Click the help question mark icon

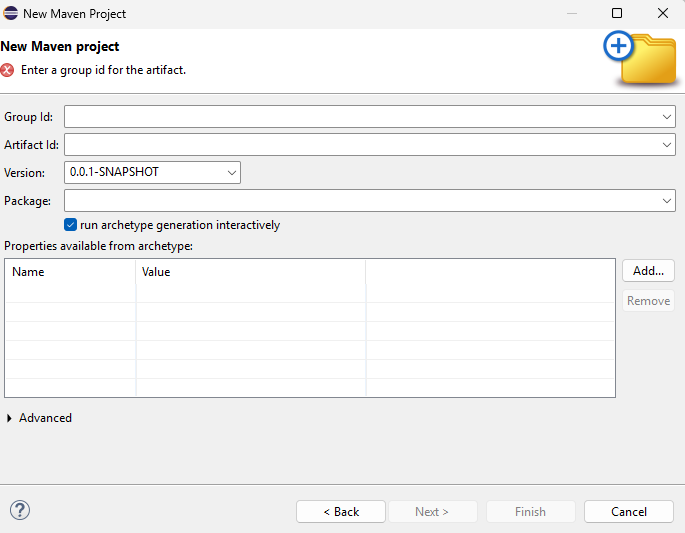pyautogui.click(x=20, y=510)
